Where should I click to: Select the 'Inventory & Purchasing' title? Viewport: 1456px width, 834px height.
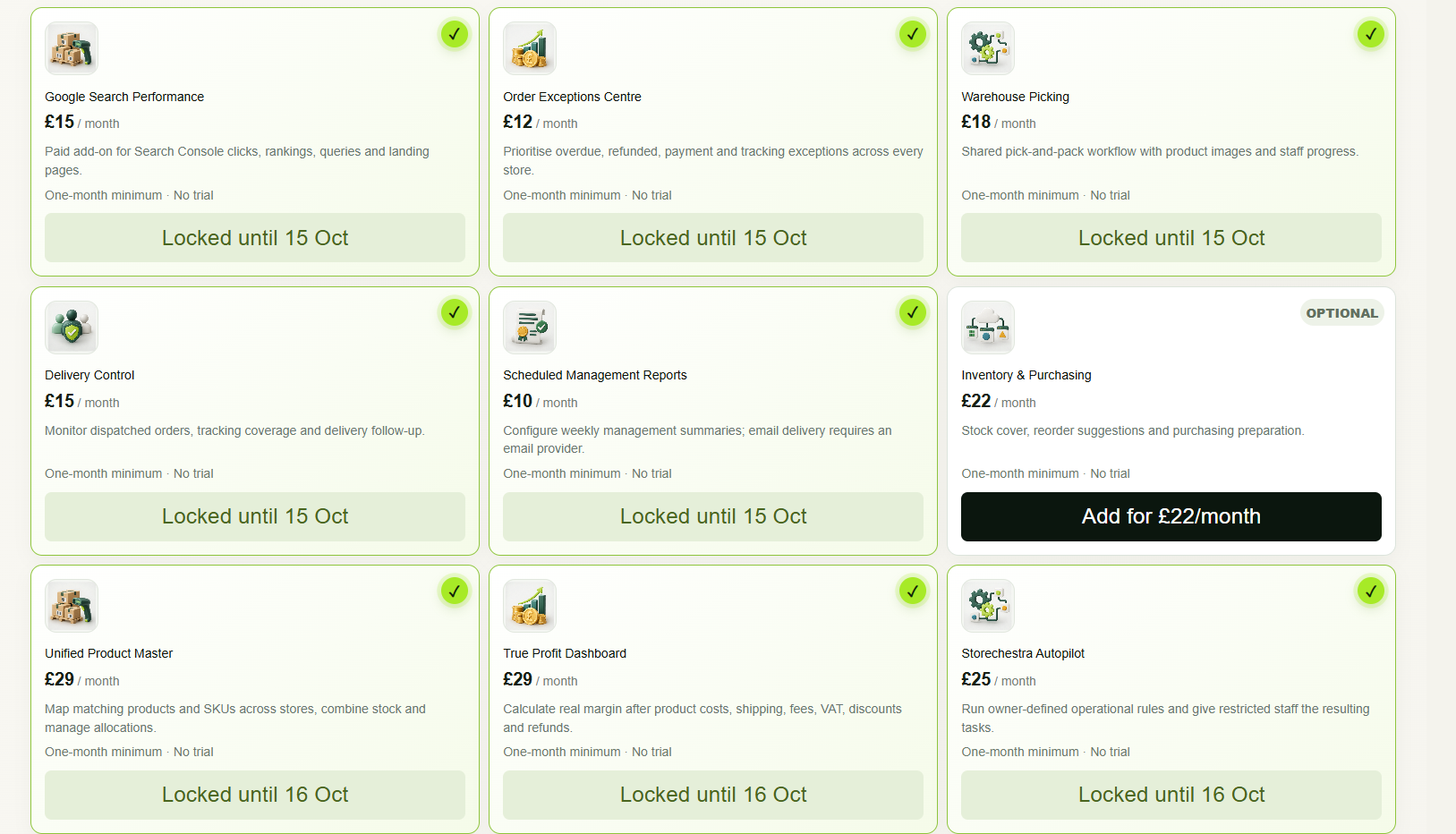1026,375
